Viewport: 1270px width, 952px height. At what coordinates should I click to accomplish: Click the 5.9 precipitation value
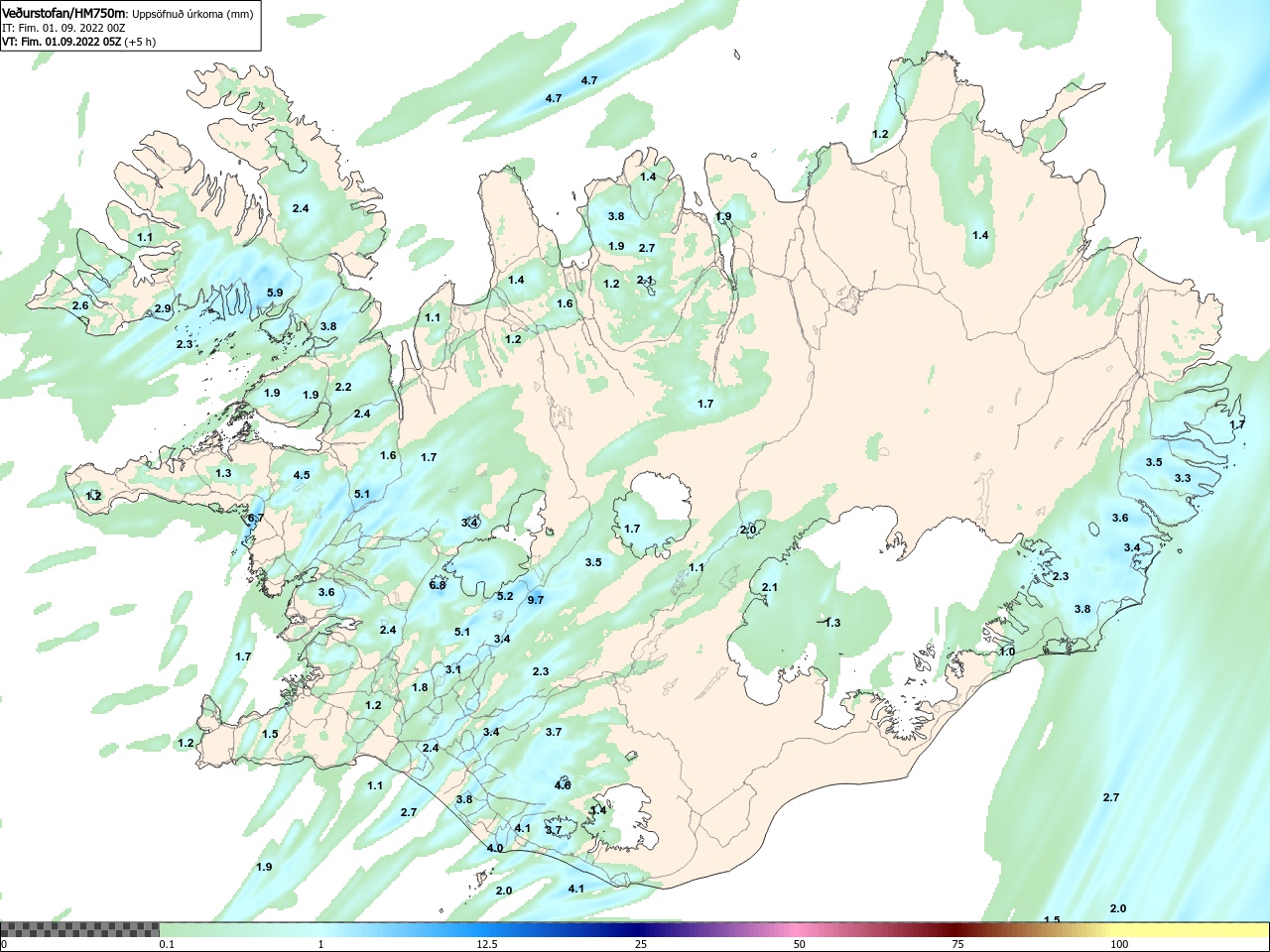click(275, 293)
